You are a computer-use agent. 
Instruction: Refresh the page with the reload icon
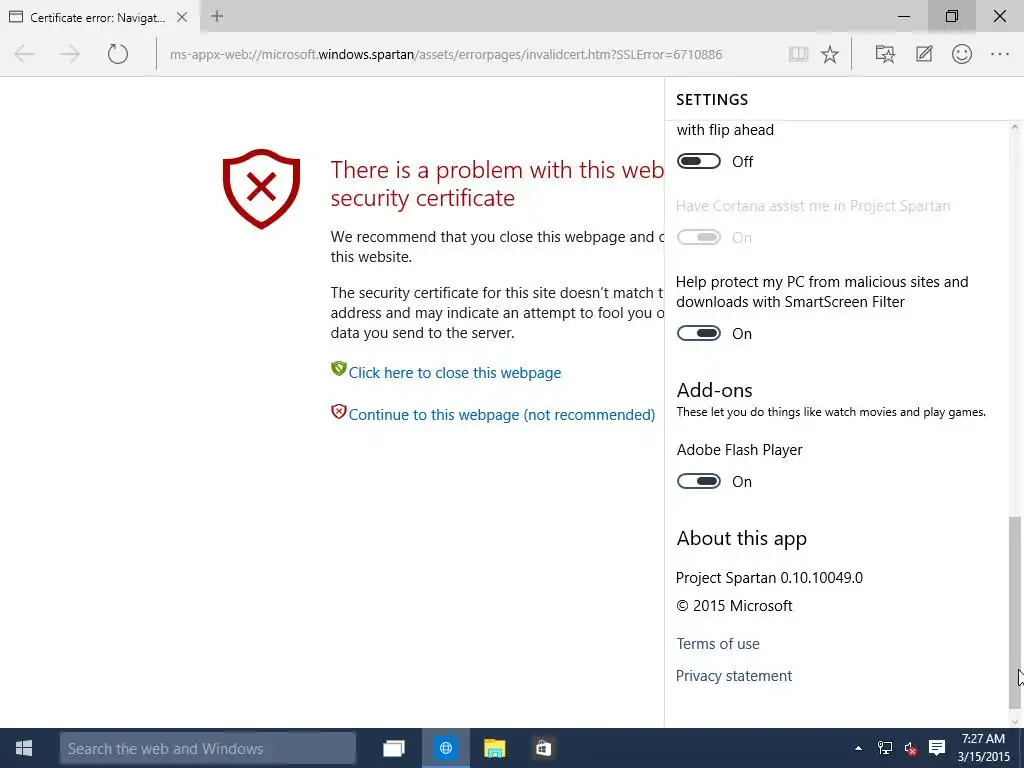[118, 54]
